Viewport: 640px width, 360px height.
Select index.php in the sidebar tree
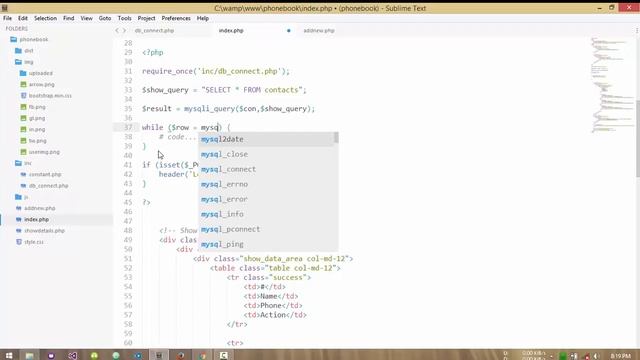pyautogui.click(x=36, y=220)
